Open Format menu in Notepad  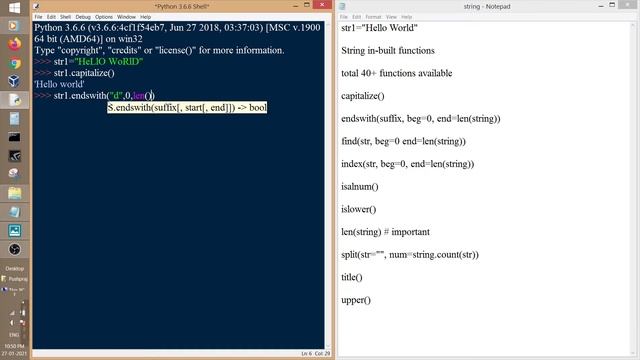(x=373, y=17)
